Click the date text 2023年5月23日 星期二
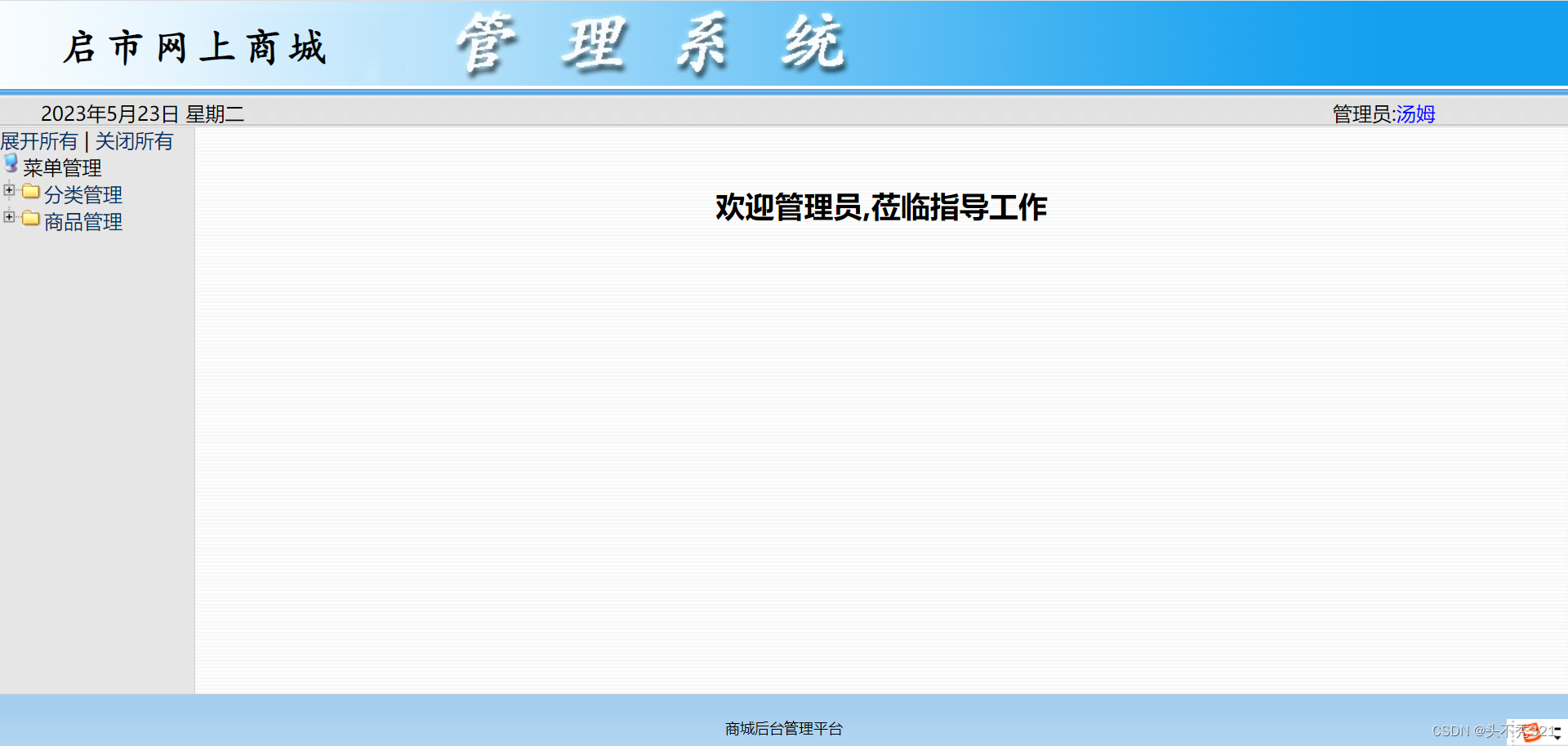This screenshot has height=746, width=1568. point(143,114)
